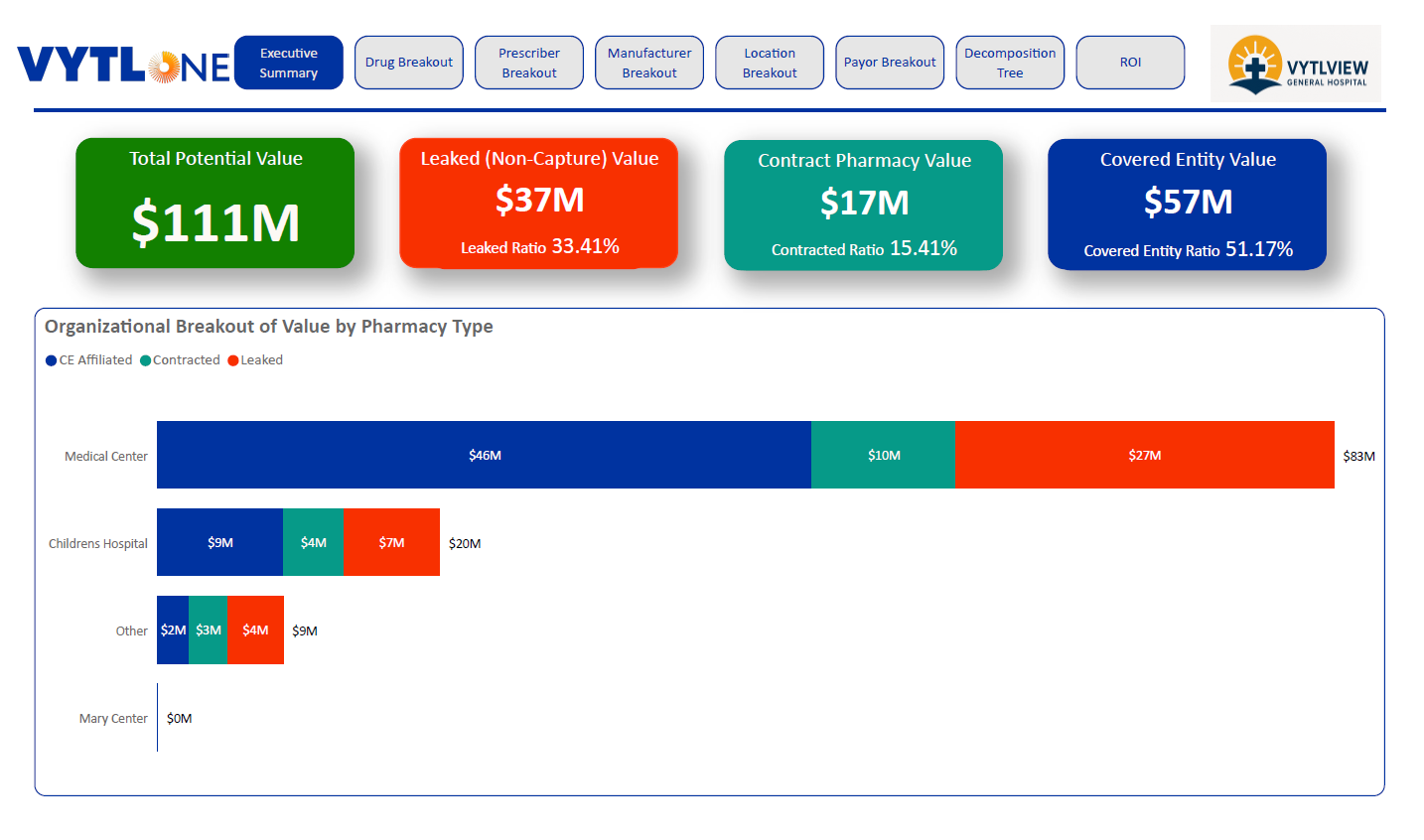
Task: Click the Leaked (Non-Capture) Value card
Action: pyautogui.click(x=539, y=204)
